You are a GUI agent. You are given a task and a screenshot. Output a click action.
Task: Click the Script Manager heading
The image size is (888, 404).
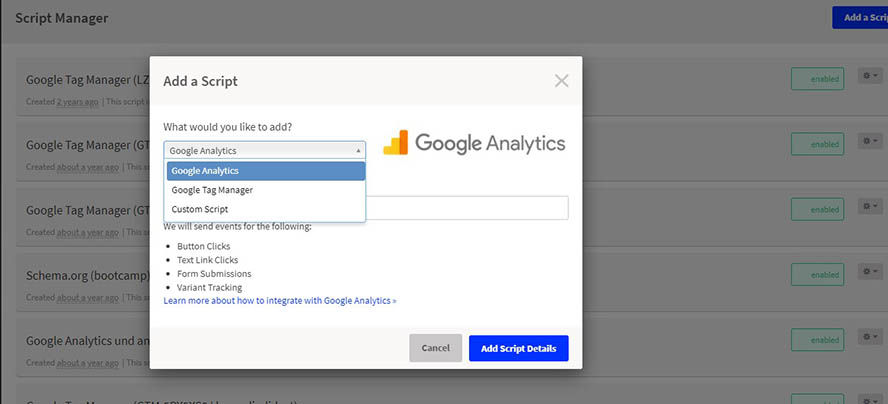pos(62,18)
